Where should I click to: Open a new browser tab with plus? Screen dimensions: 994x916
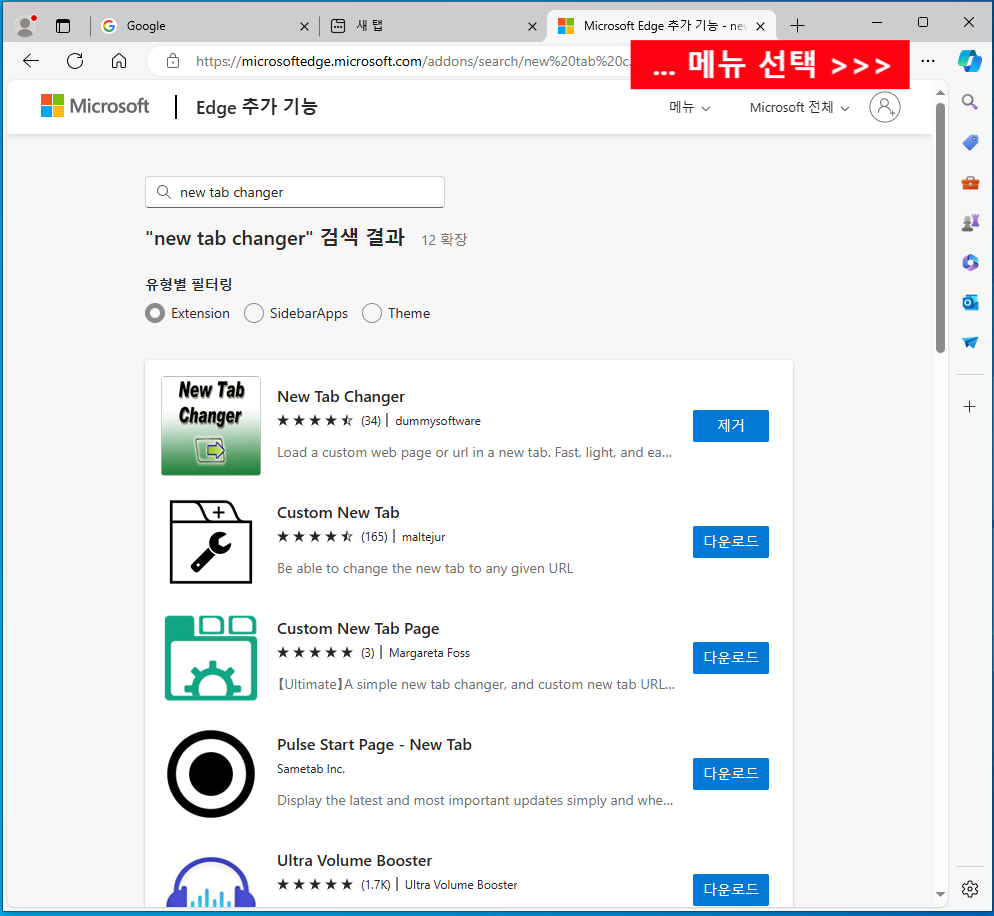(x=797, y=26)
